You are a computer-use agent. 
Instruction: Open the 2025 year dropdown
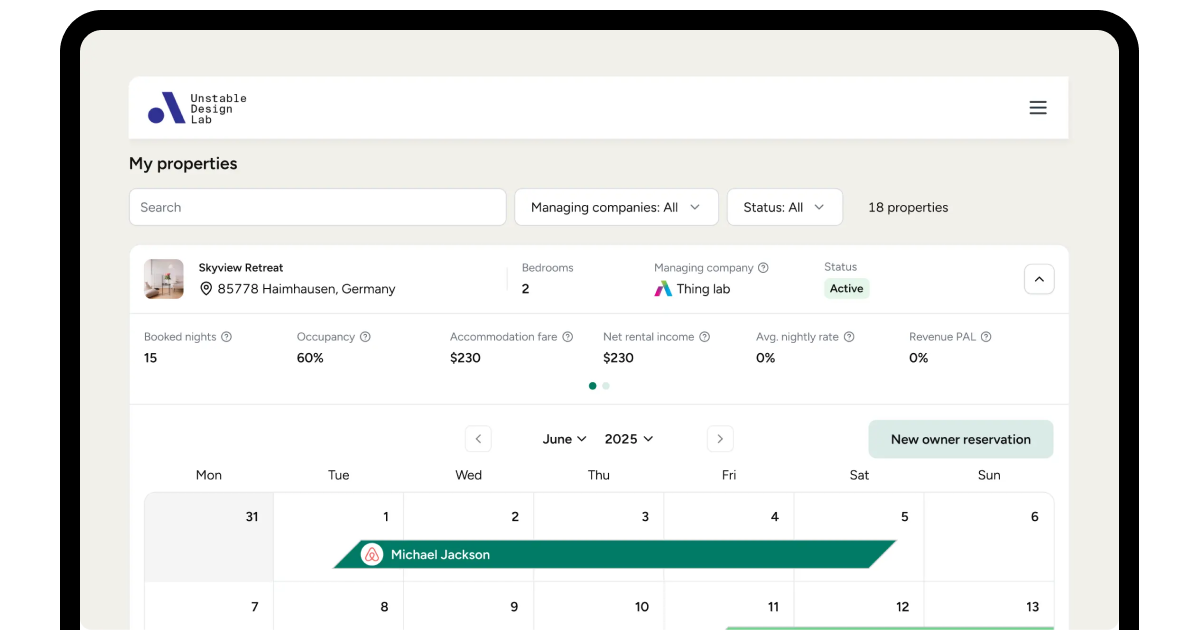[629, 439]
